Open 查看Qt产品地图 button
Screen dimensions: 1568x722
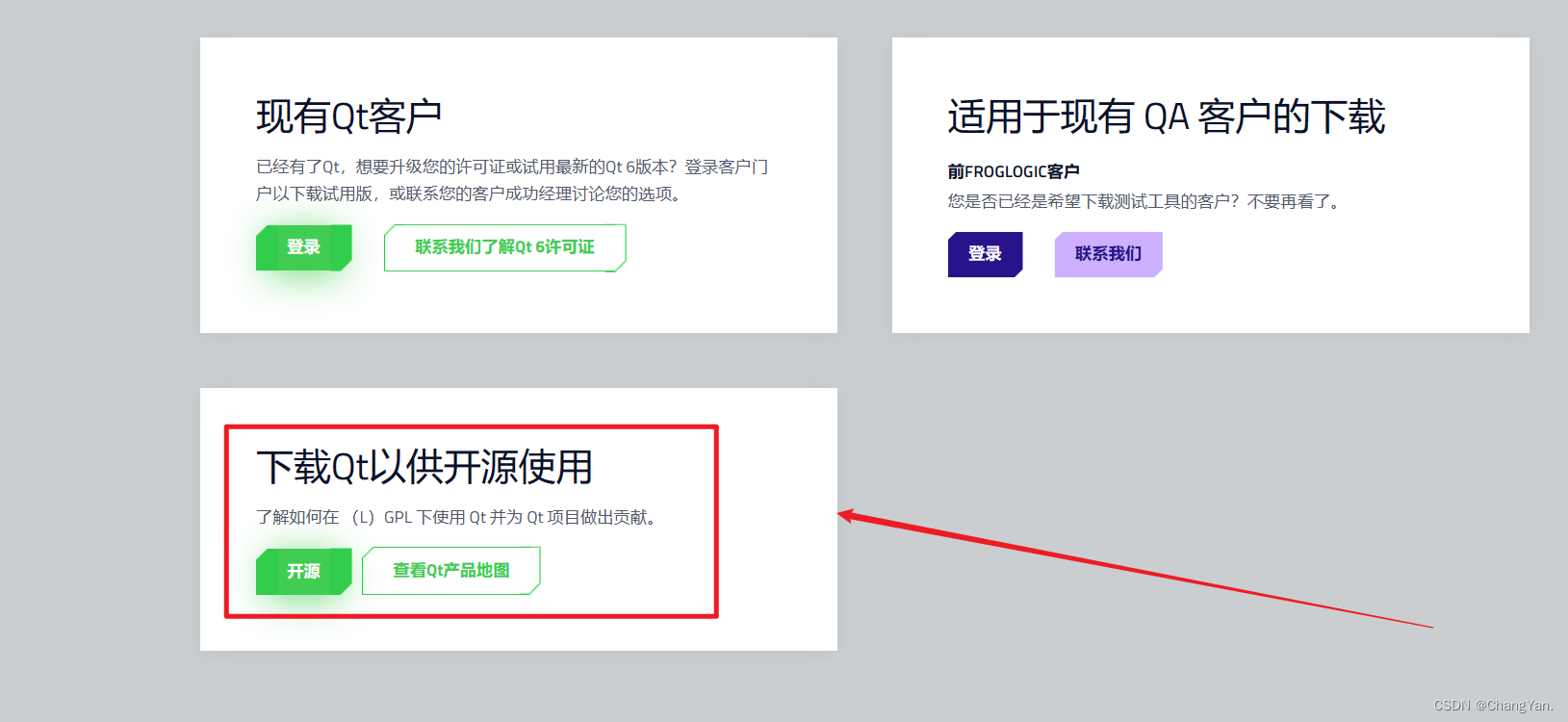coord(451,571)
